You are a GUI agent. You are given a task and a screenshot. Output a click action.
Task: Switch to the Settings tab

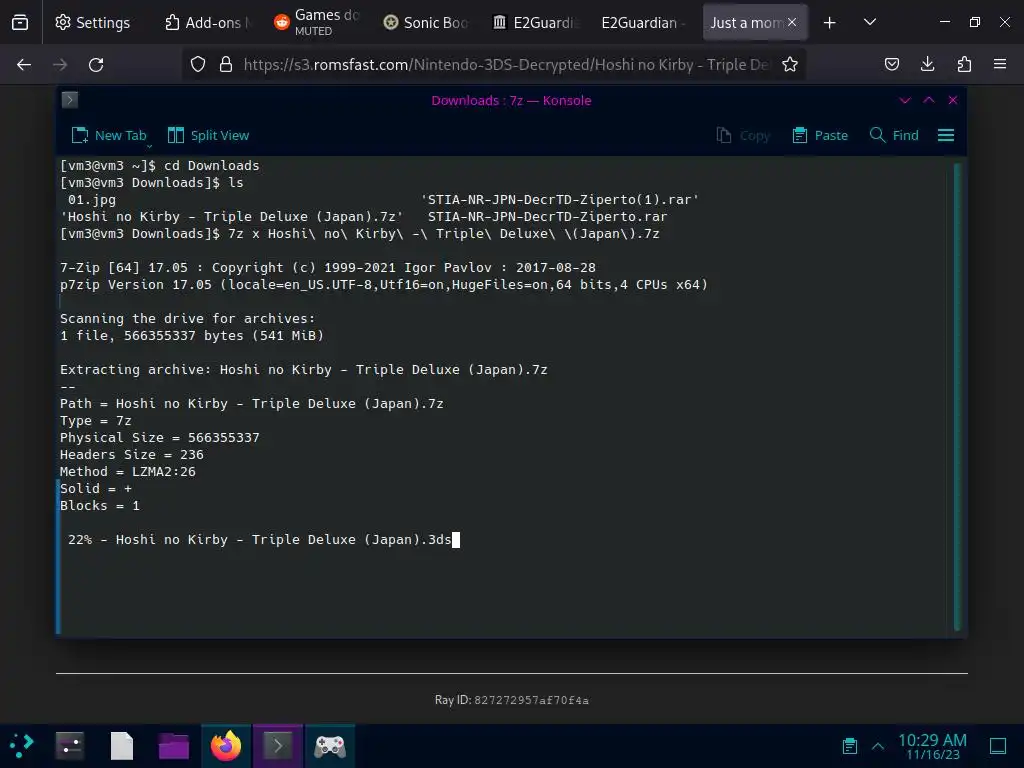(x=93, y=23)
